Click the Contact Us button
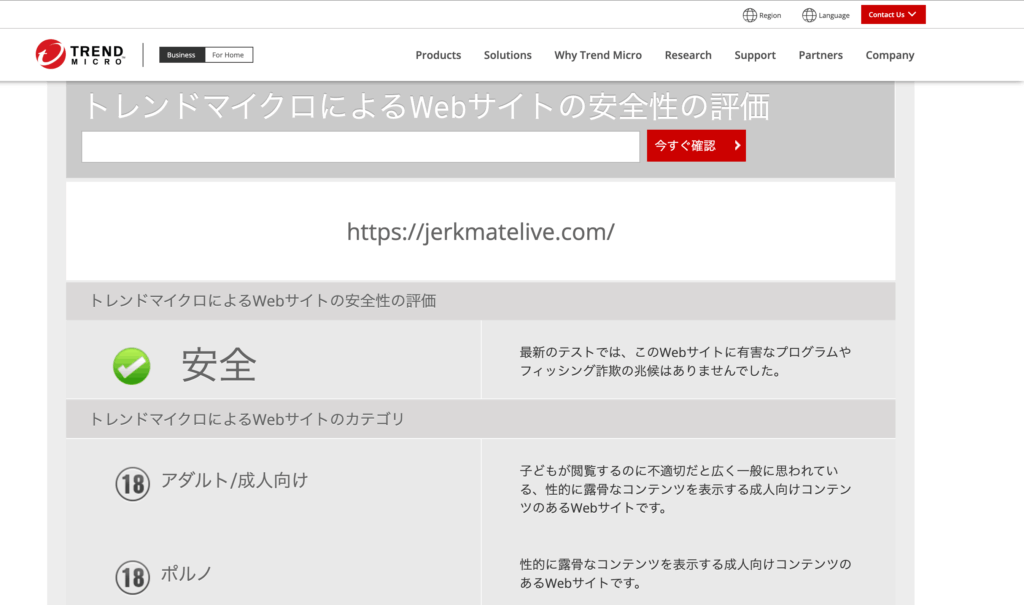 [x=888, y=14]
